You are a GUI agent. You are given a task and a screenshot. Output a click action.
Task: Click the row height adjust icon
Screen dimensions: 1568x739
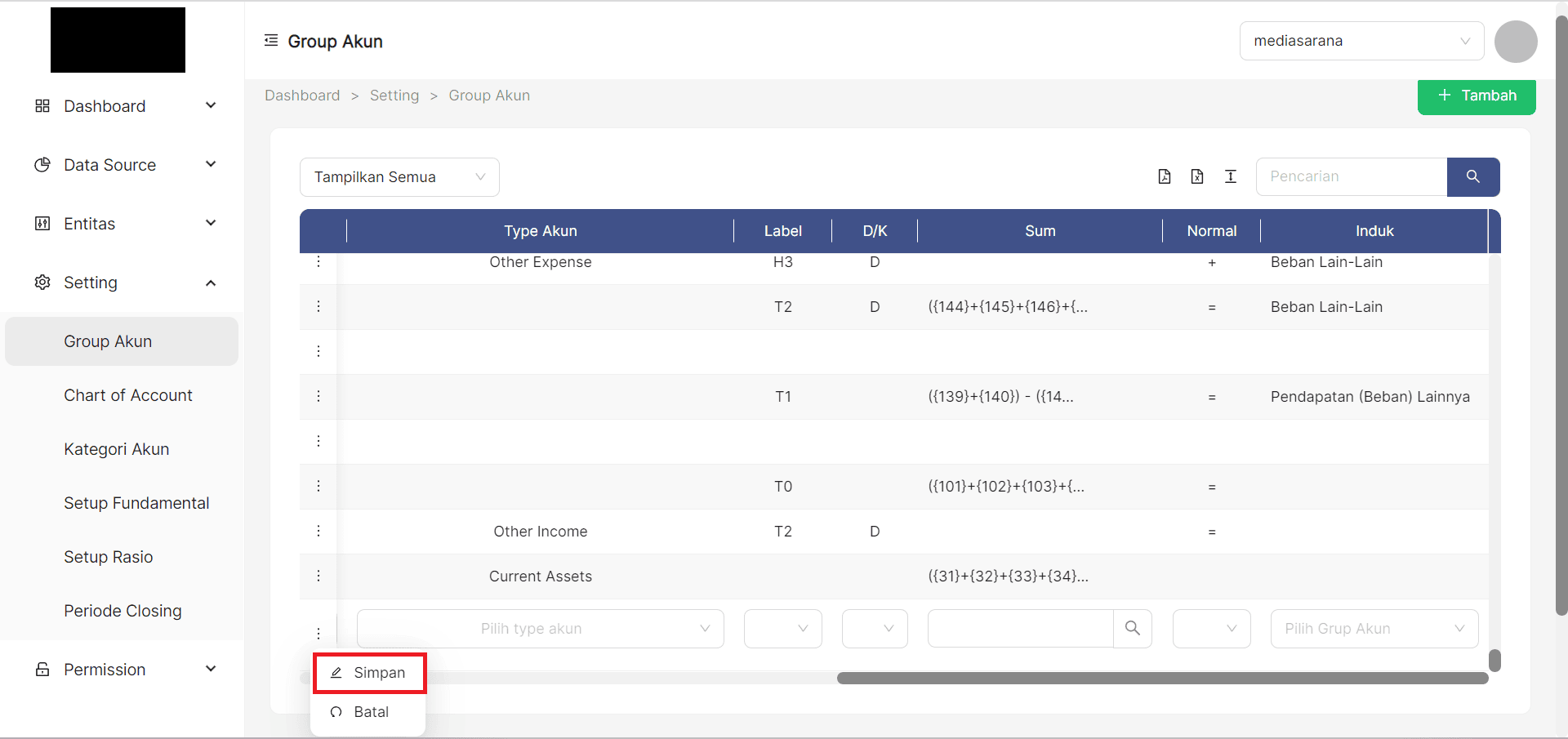coord(1231,176)
